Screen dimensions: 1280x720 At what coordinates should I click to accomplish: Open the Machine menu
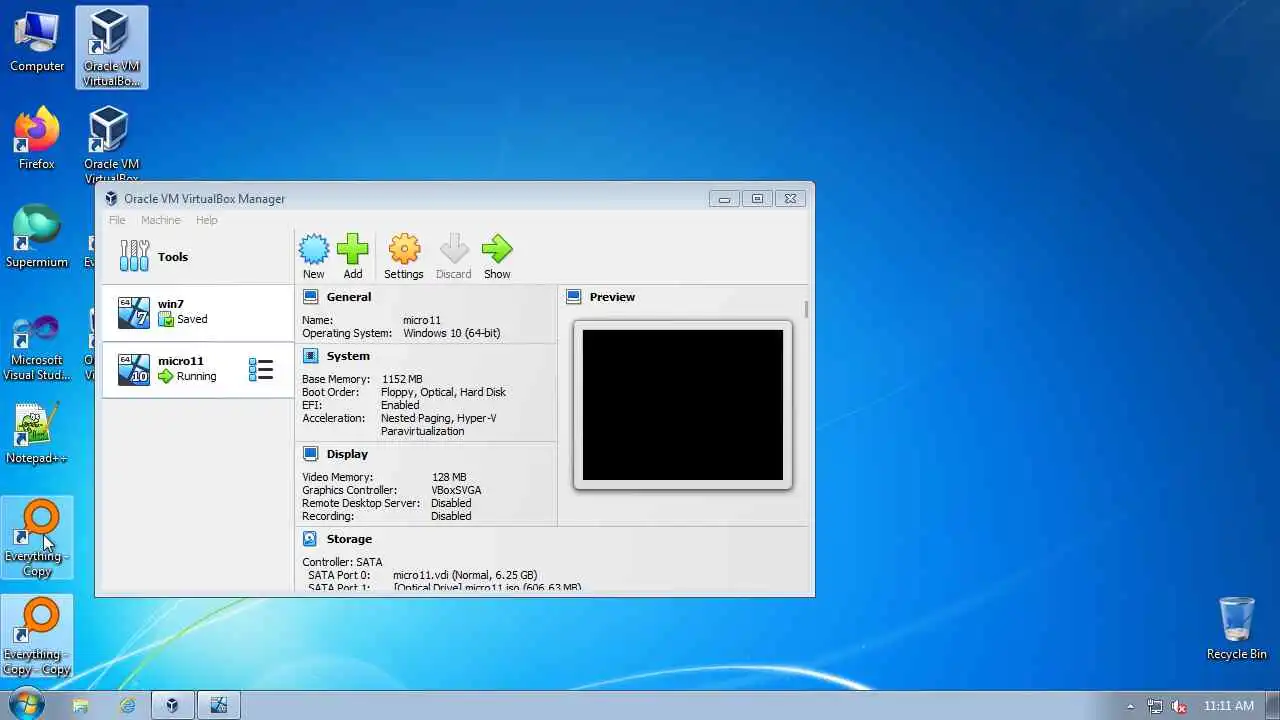[161, 220]
